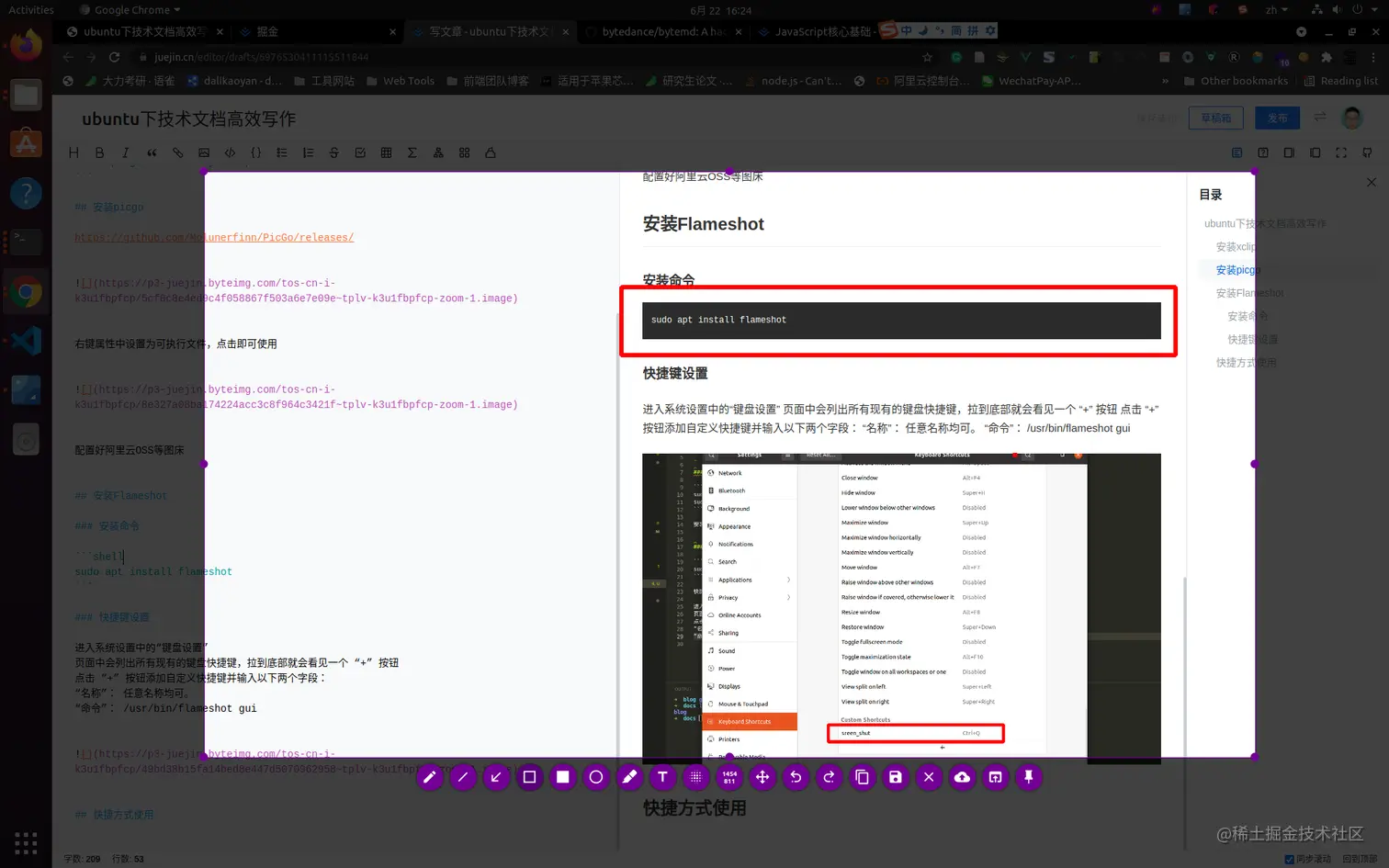Switch to write-only editor view
The image size is (1389, 868).
point(1289,152)
